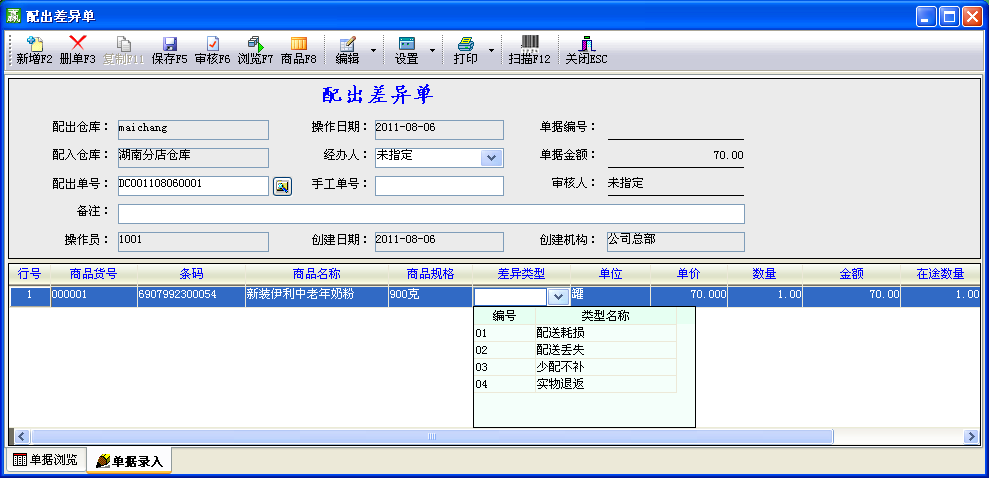Click the 打印 print icon
Viewport: 989px width, 478px height.
tap(465, 44)
